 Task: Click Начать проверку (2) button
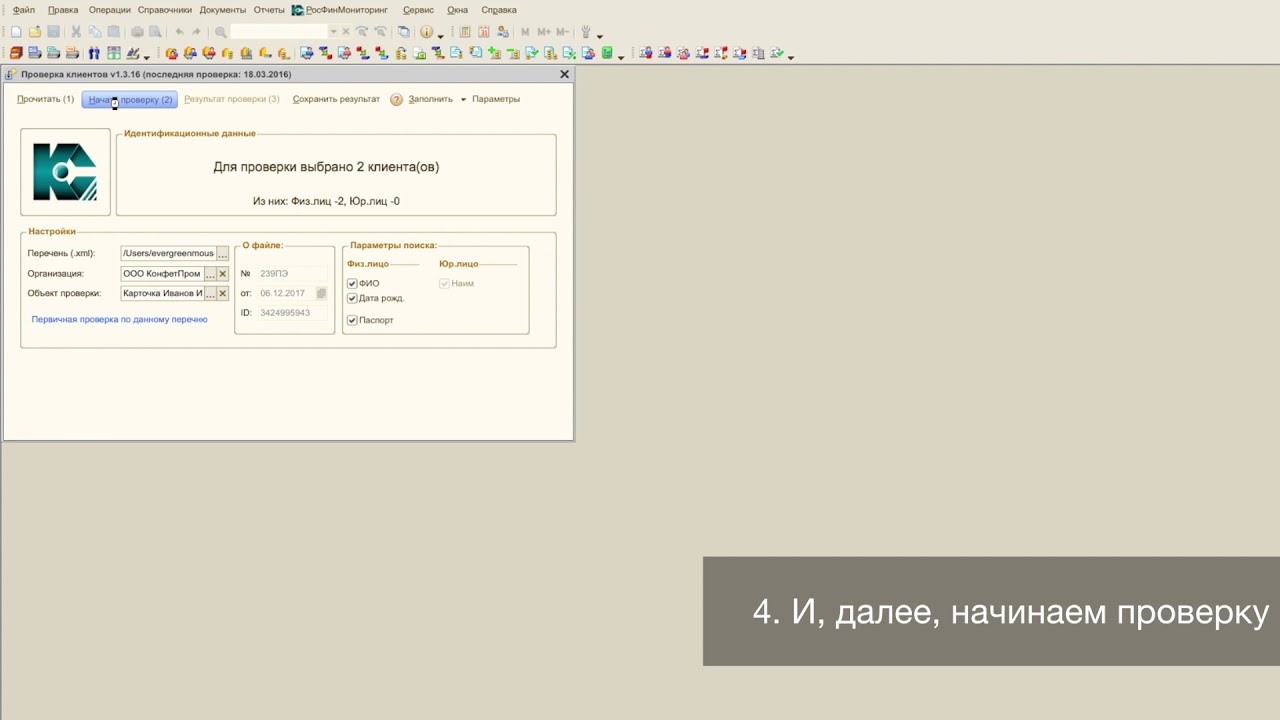pos(130,100)
